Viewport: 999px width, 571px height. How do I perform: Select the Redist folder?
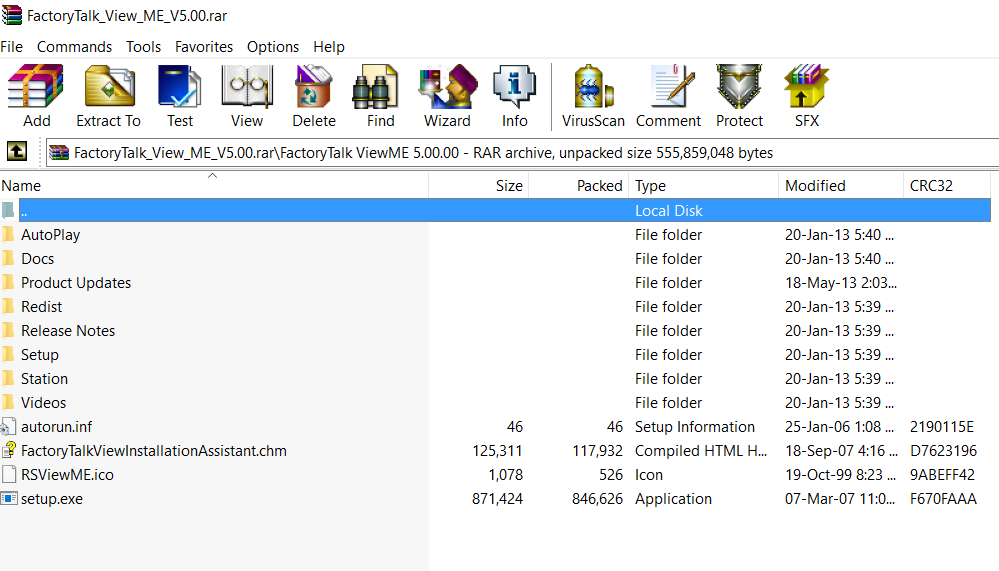tap(41, 307)
